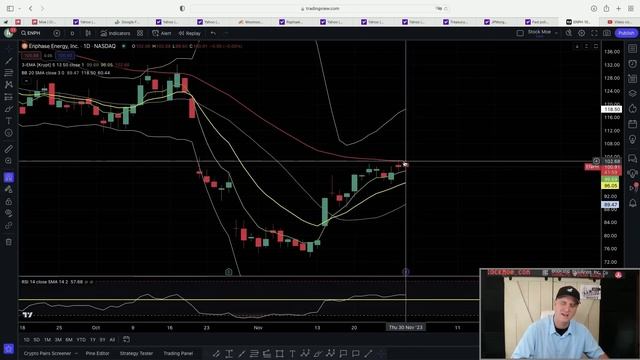
Task: Collapse the indicator legend chevron
Action: click(x=26, y=81)
